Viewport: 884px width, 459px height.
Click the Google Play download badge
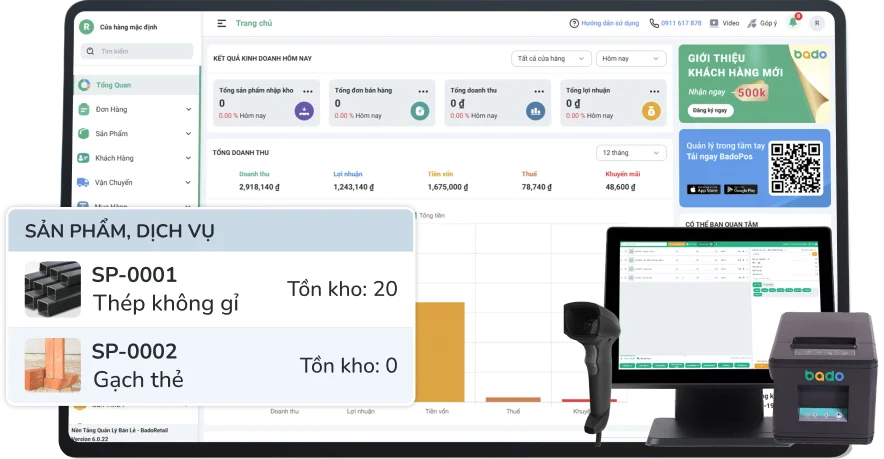click(x=741, y=189)
